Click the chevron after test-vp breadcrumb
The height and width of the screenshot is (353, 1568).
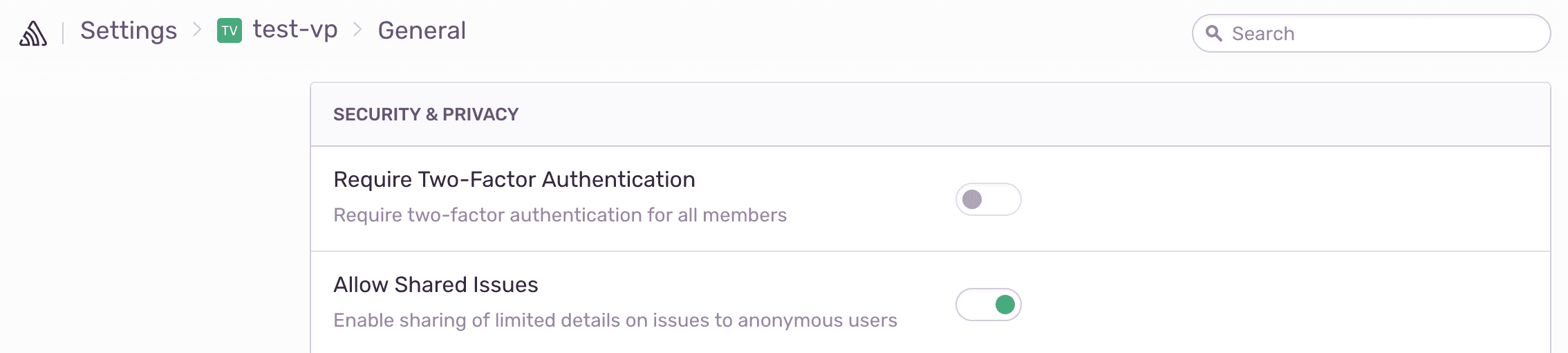pos(357,30)
